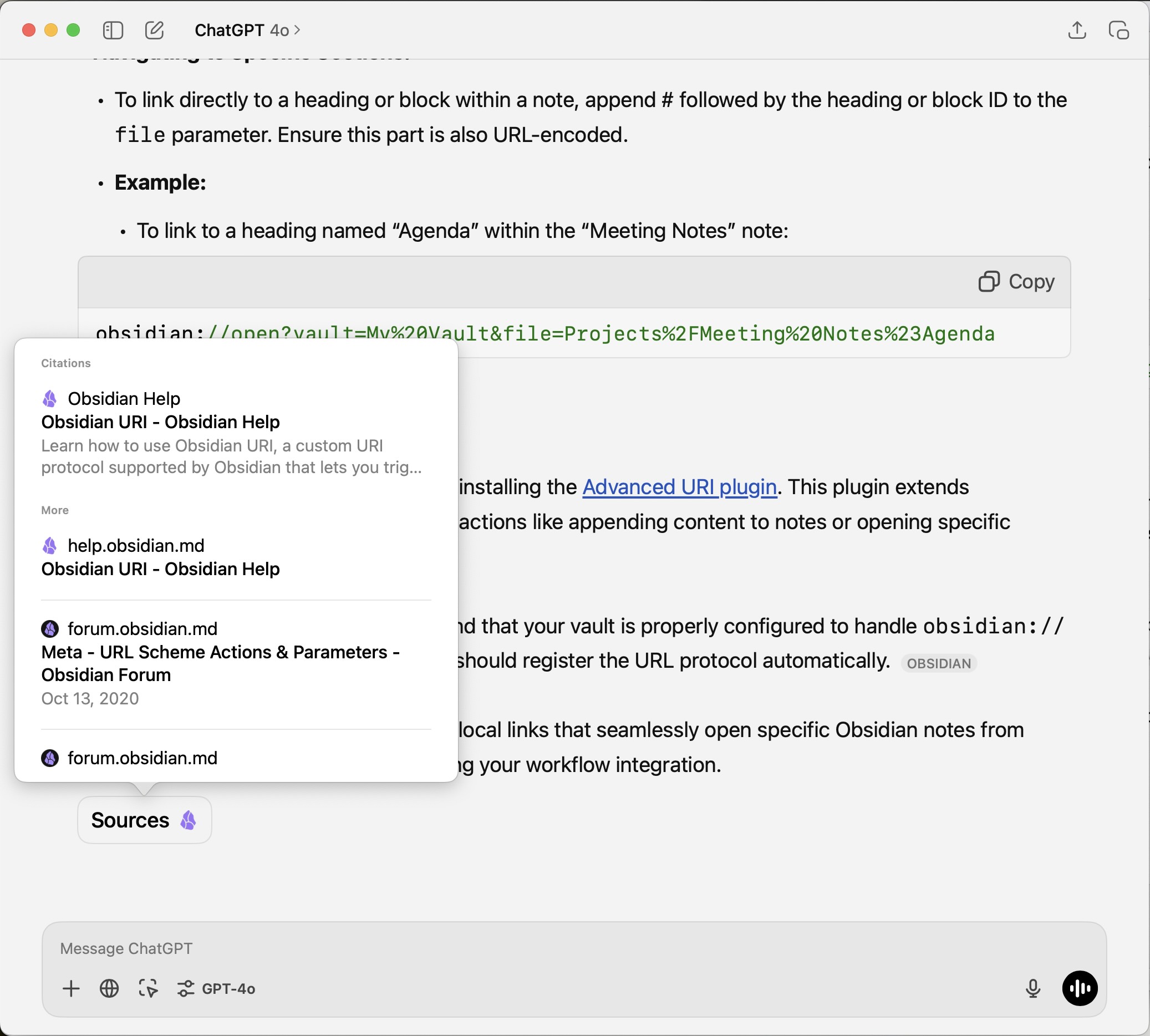Image resolution: width=1150 pixels, height=1036 pixels.
Task: Open the GPT-4o model settings selector
Action: [x=216, y=989]
